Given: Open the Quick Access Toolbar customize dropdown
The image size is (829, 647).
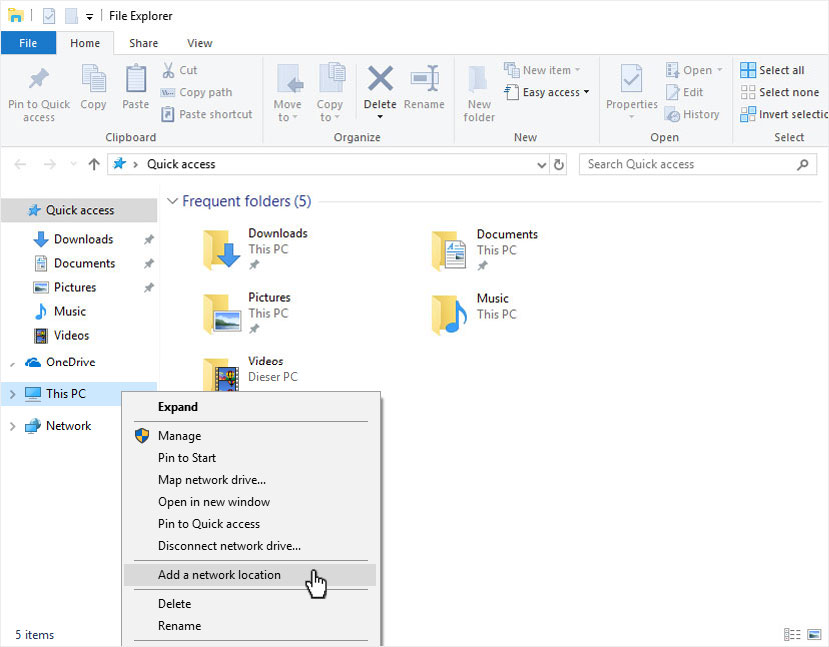Looking at the screenshot, I should [x=89, y=17].
